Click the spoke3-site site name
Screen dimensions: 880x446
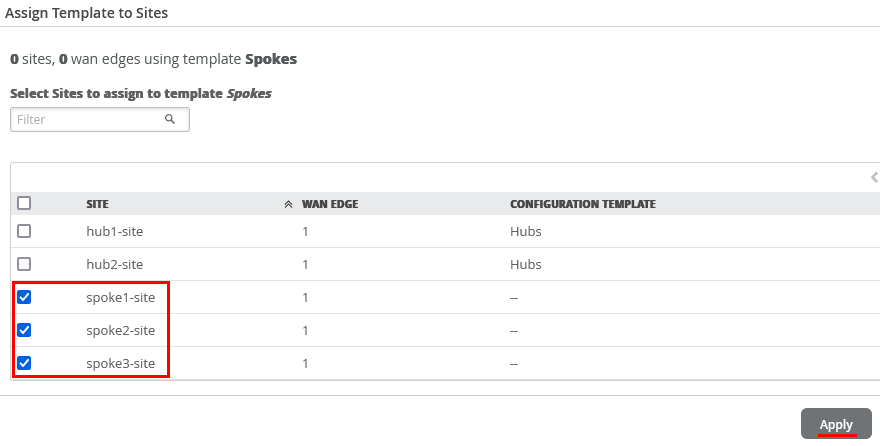120,363
